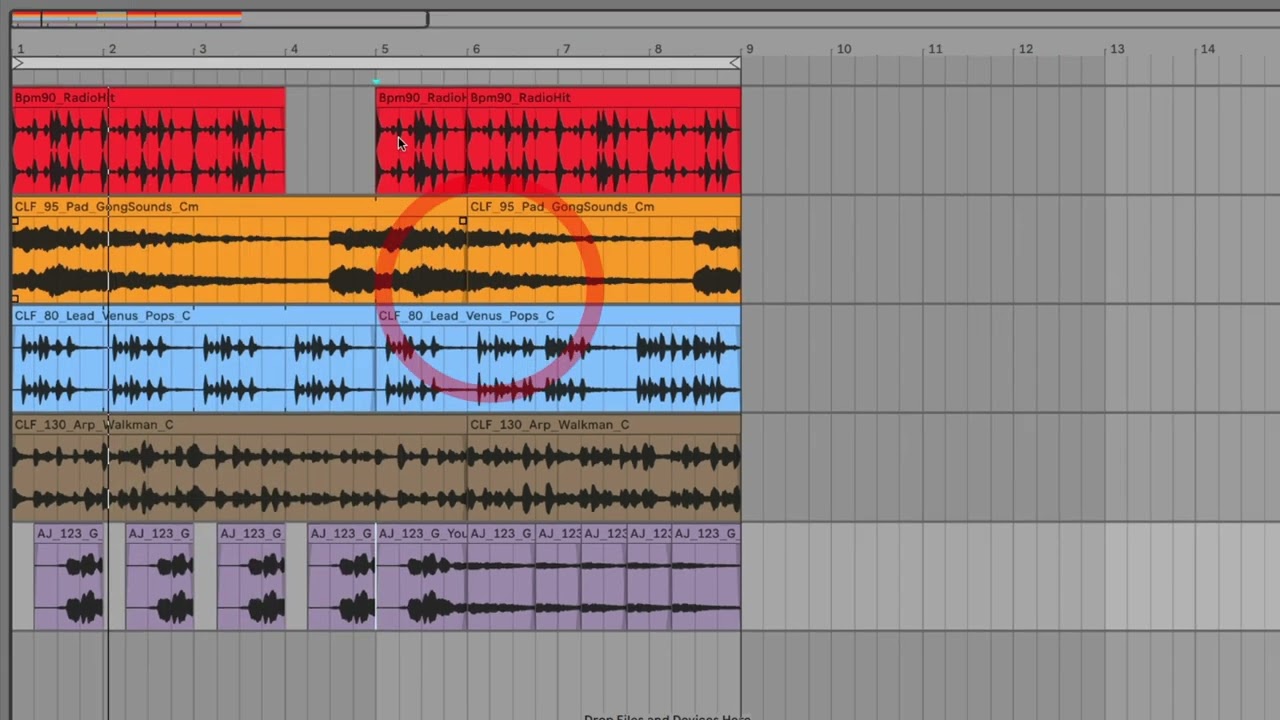Select the AJ_123_G clip starting at bar 6
Viewport: 1280px width, 720px height.
[x=501, y=577]
